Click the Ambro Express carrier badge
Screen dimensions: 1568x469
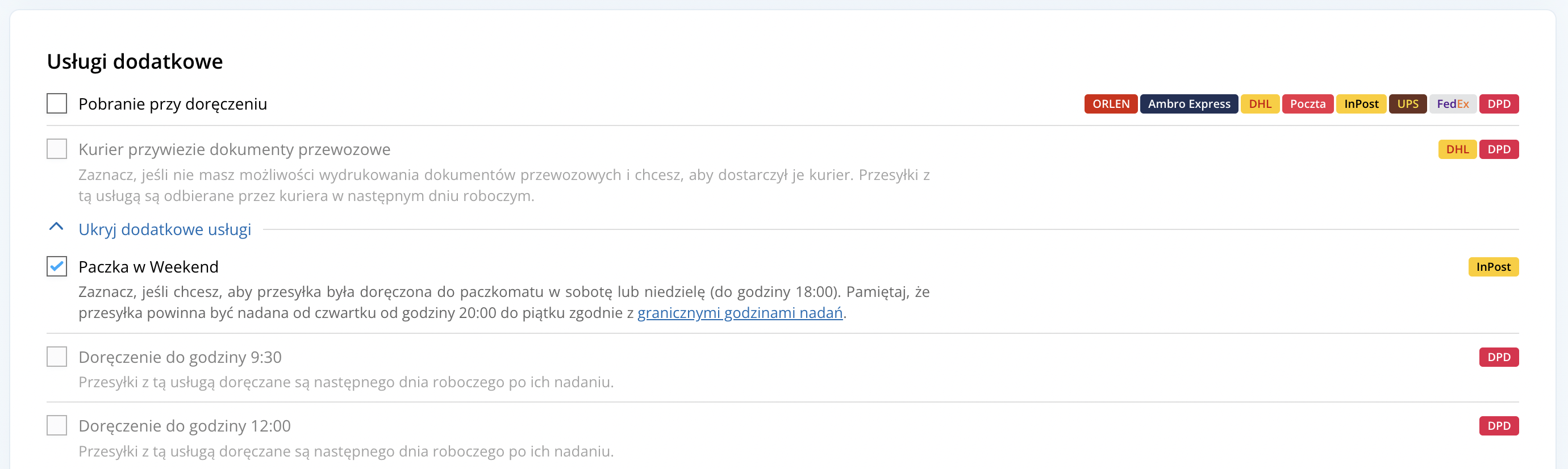pyautogui.click(x=1188, y=104)
